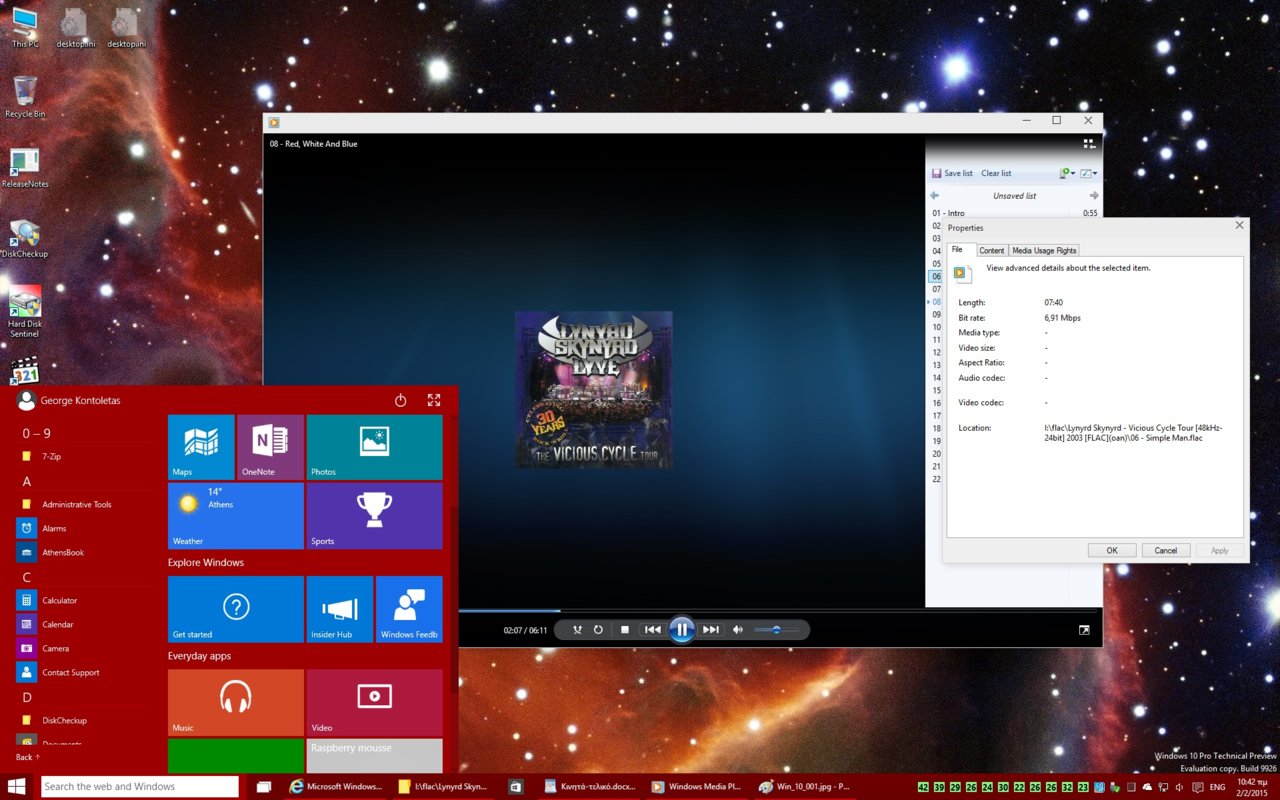Click the Windows Start button

(x=17, y=787)
